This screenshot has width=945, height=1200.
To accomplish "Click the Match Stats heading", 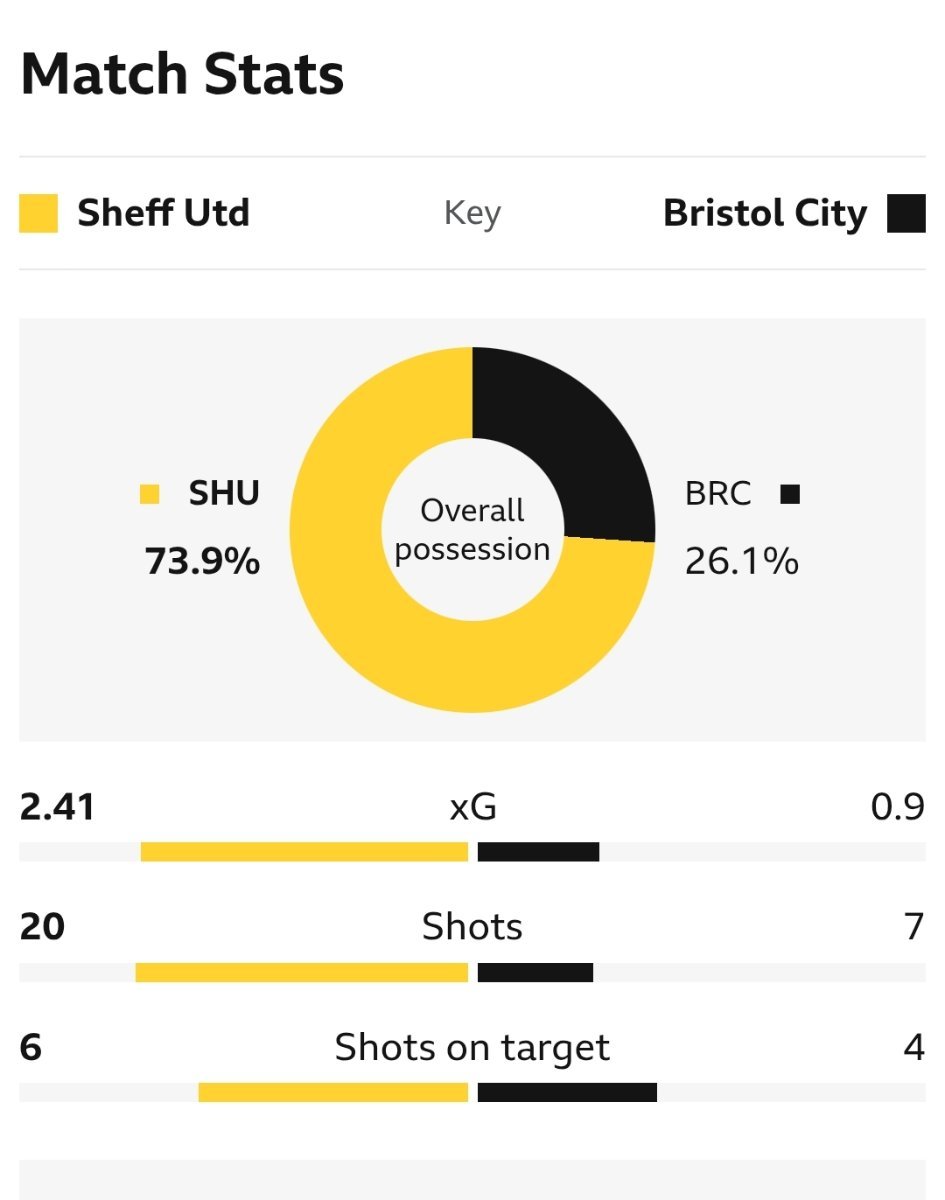I will point(182,74).
